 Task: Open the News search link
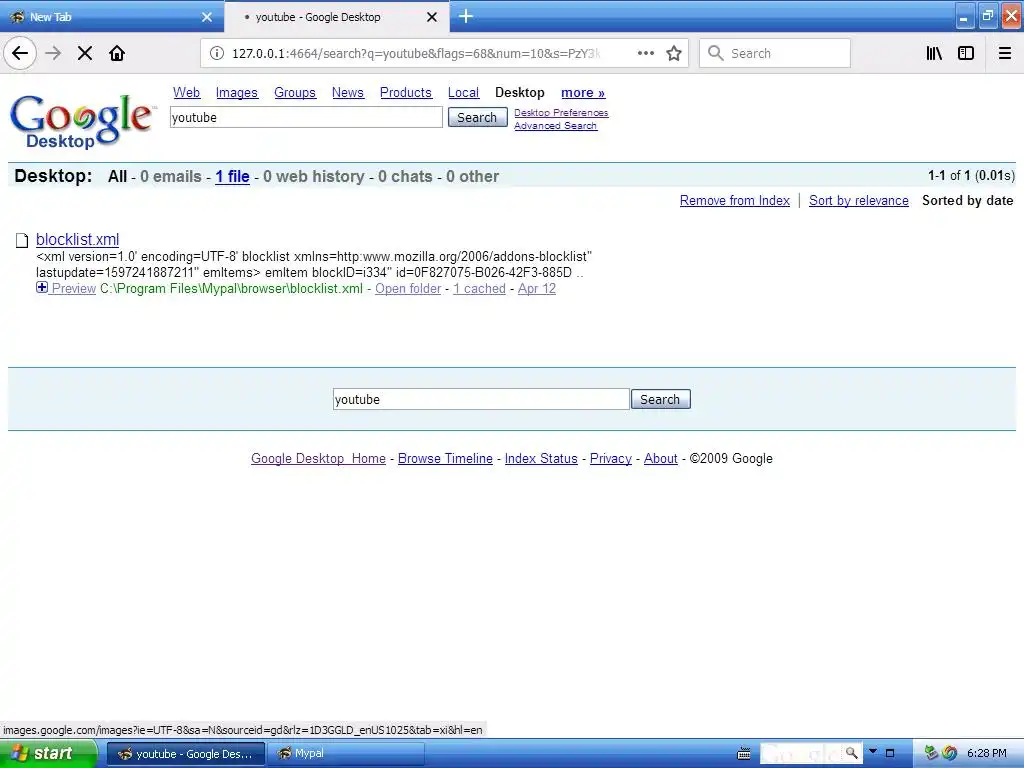point(347,93)
